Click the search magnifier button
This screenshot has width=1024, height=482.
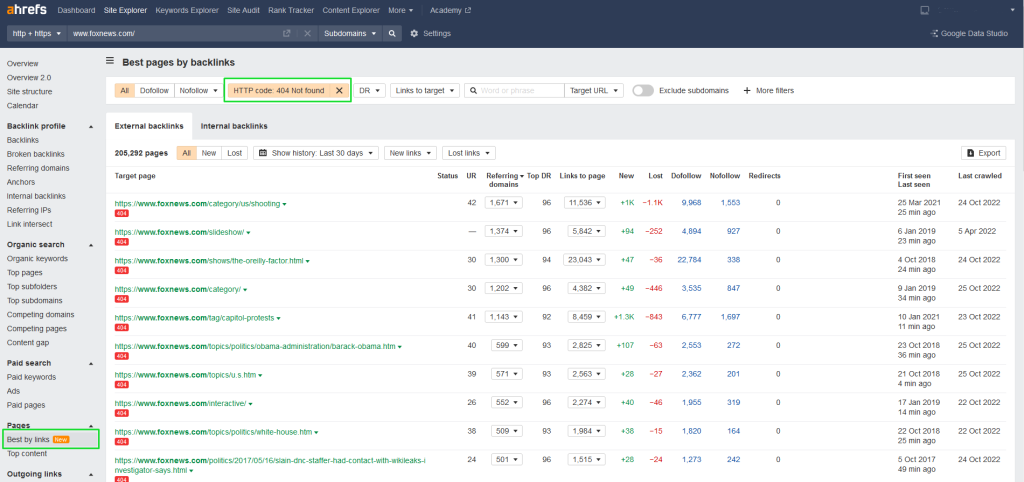(x=392, y=33)
